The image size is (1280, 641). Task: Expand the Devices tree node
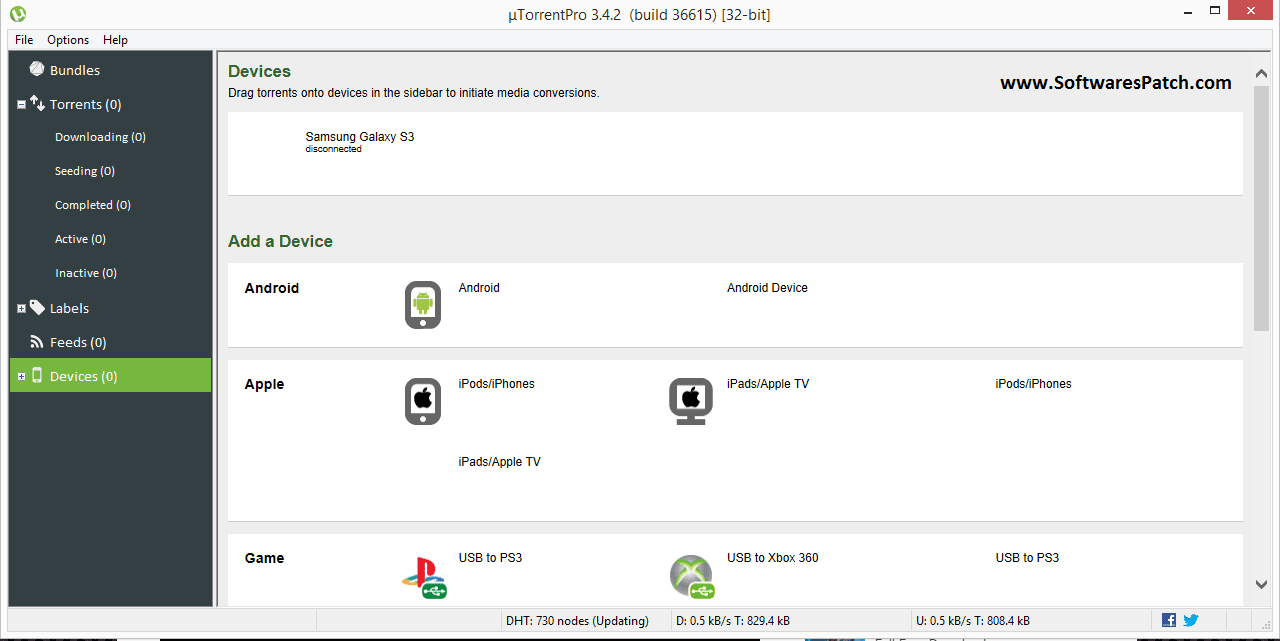tap(21, 377)
